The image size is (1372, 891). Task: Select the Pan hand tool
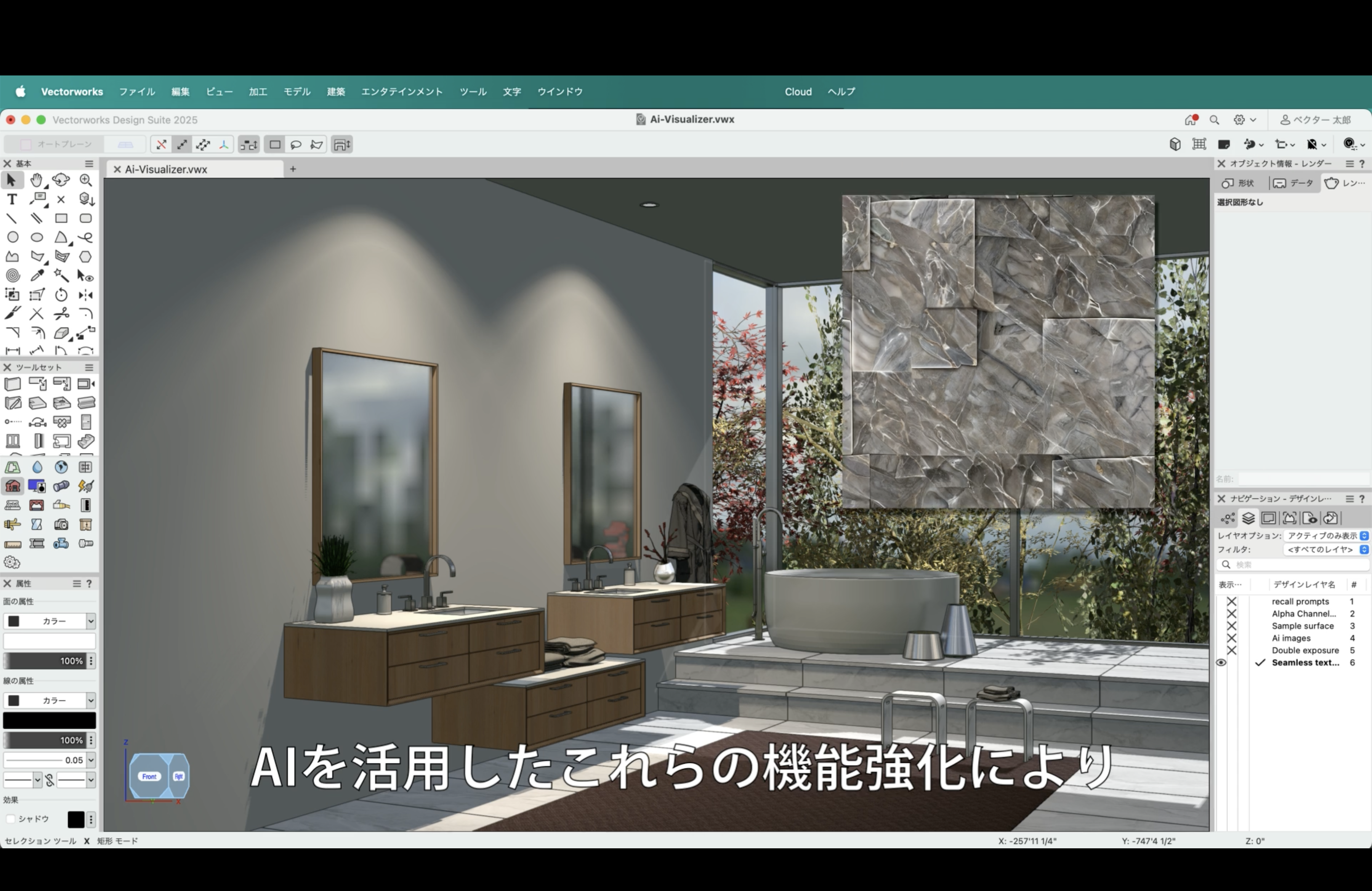tap(36, 180)
